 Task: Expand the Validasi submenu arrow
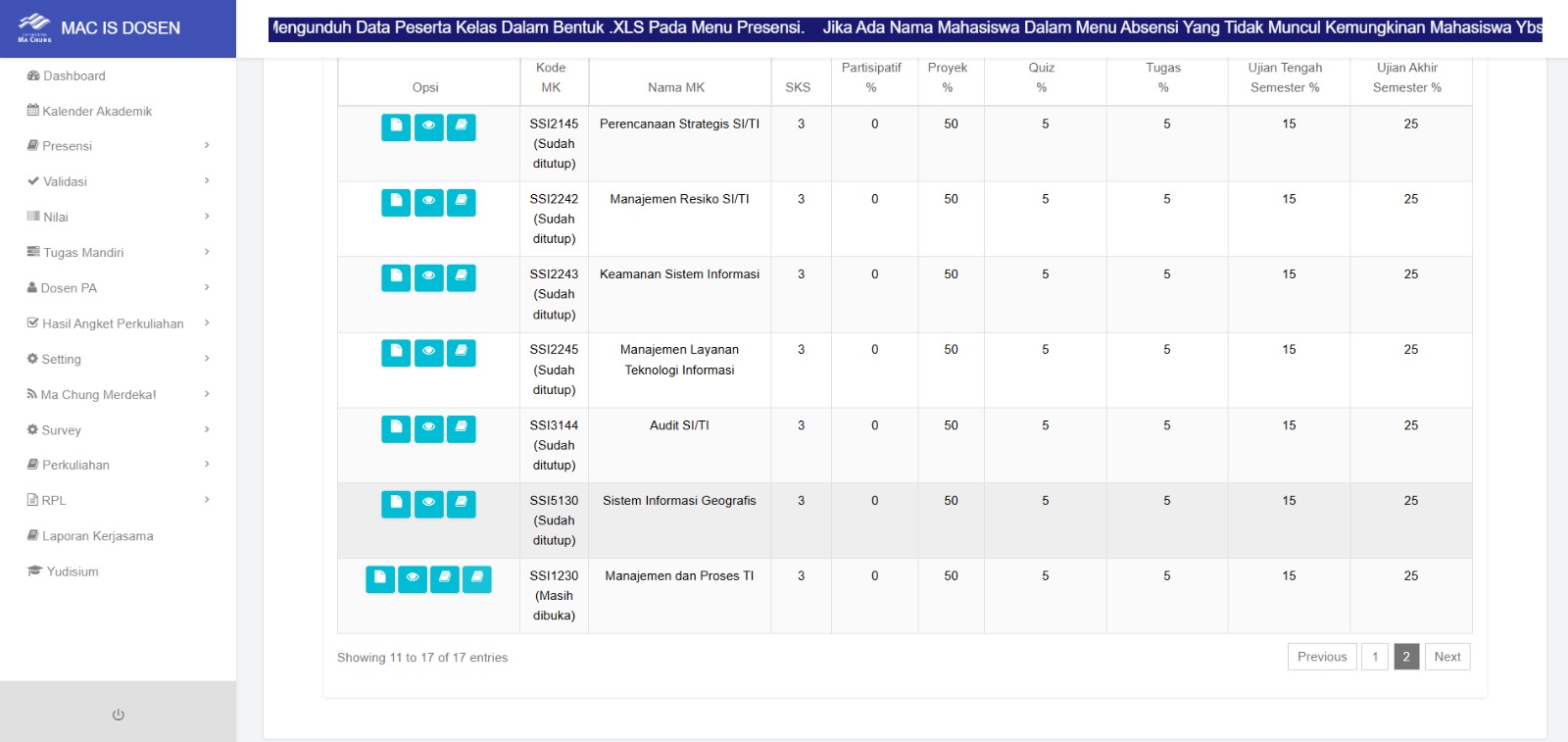tap(207, 180)
